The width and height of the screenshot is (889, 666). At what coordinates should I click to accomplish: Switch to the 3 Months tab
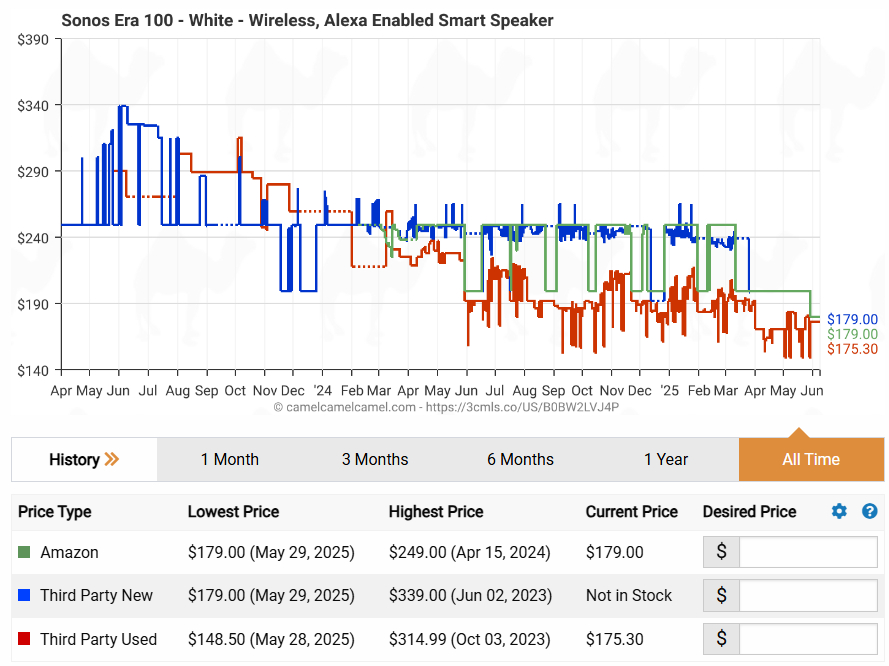[375, 460]
